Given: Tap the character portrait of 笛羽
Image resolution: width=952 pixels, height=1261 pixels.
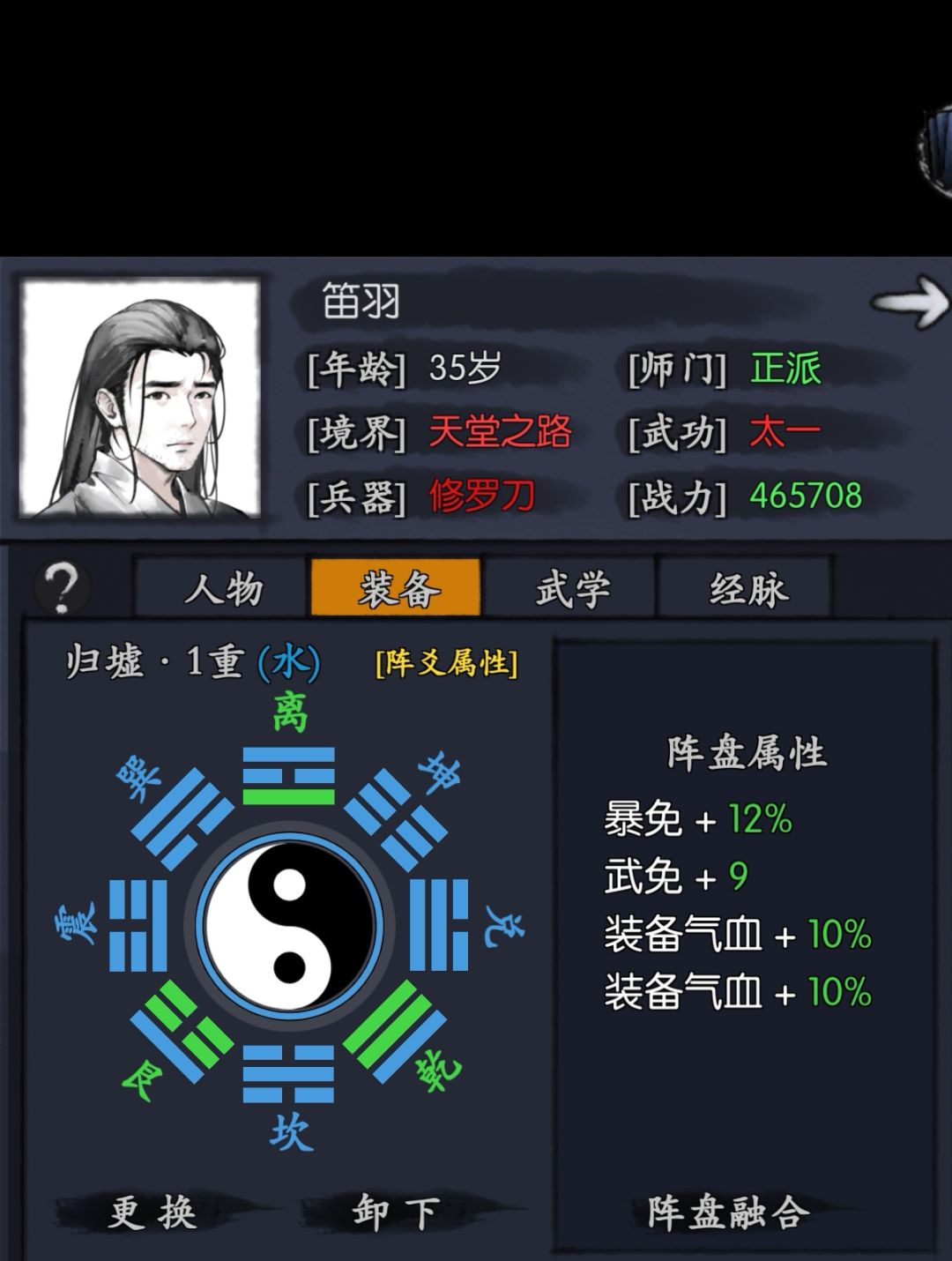Looking at the screenshot, I should (x=141, y=399).
